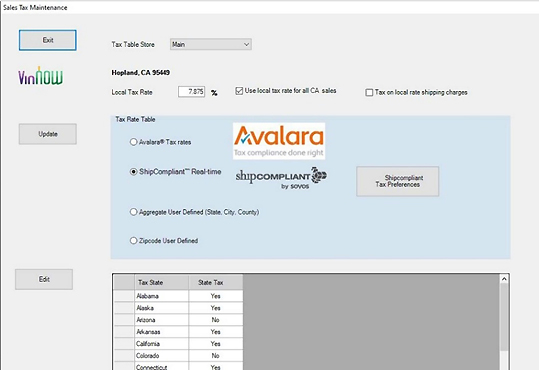This screenshot has height=370, width=539.
Task: Click the ShipCompliant by Sovos logo
Action: coord(281,178)
